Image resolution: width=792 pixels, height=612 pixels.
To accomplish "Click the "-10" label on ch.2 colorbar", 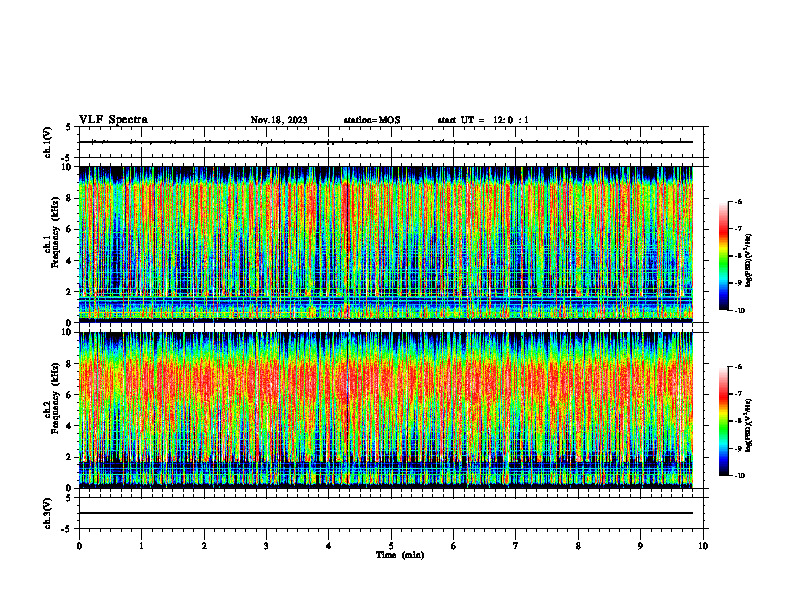I will [739, 476].
